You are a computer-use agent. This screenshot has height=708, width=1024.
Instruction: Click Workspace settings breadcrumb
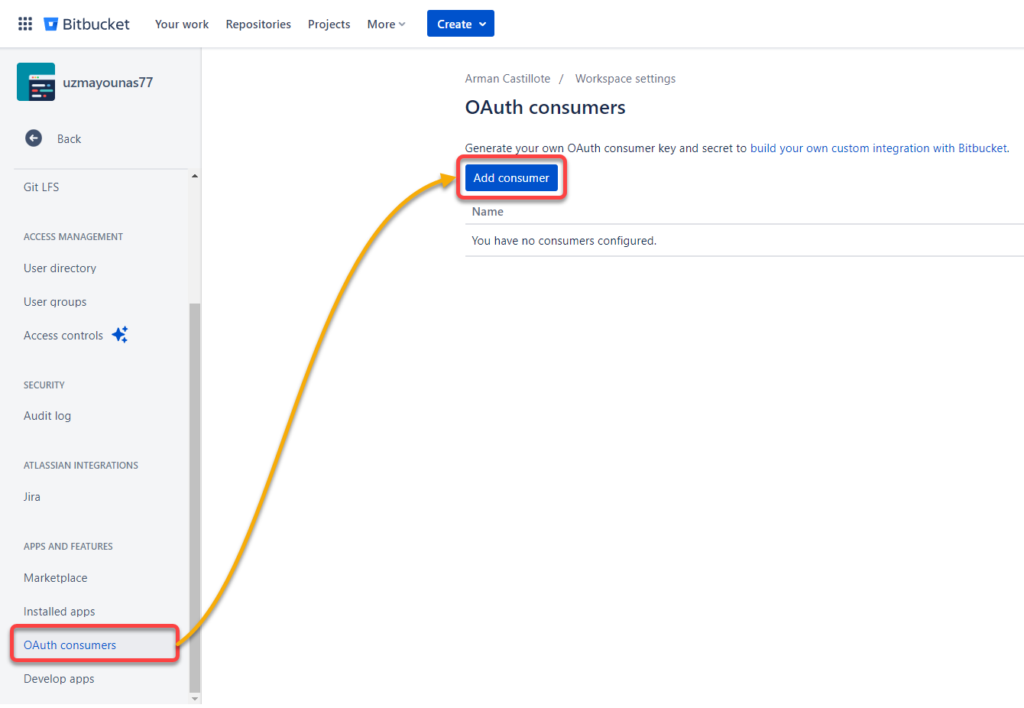[625, 79]
